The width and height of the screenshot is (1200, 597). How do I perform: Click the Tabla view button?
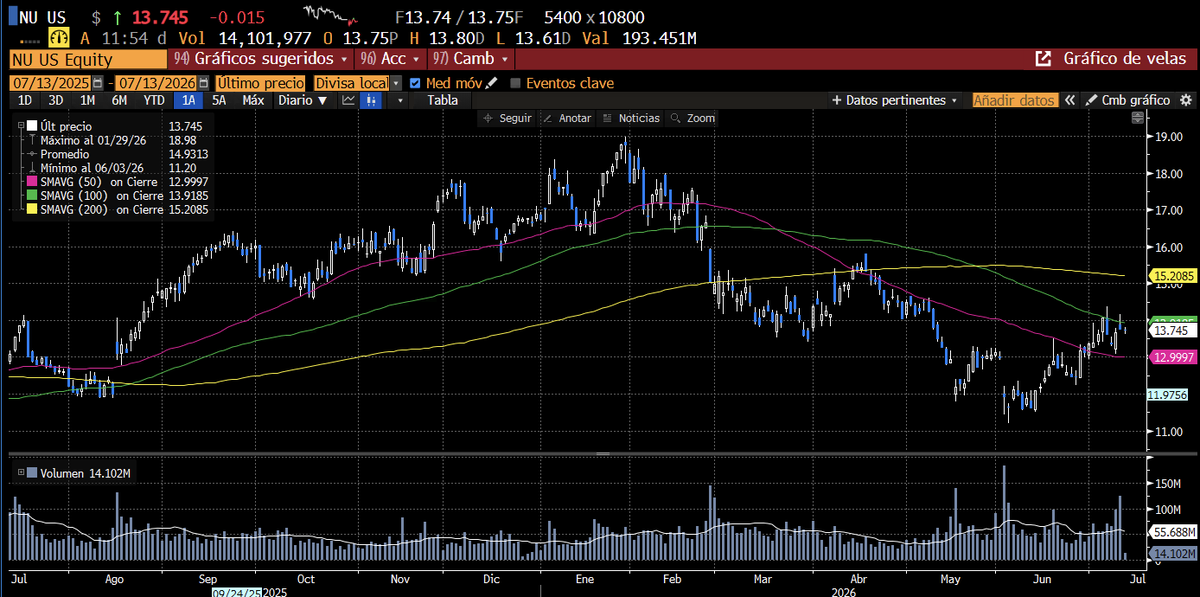(x=443, y=100)
